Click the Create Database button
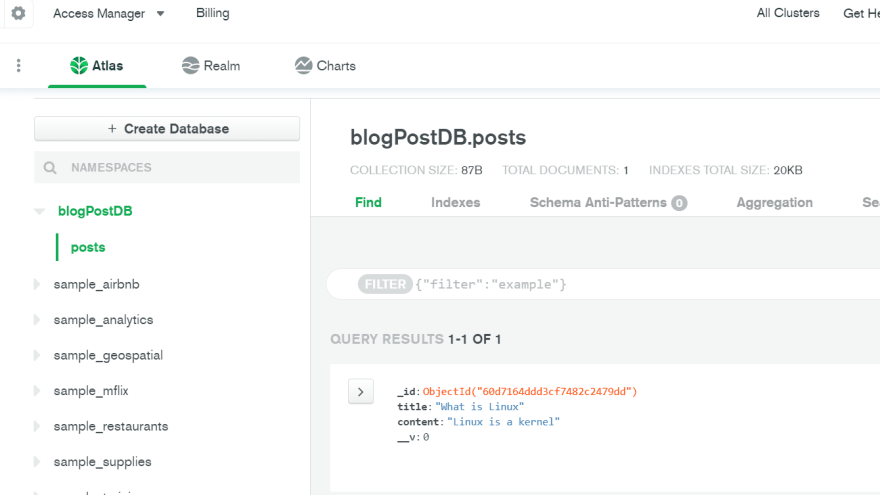This screenshot has height=495, width=880. [167, 129]
